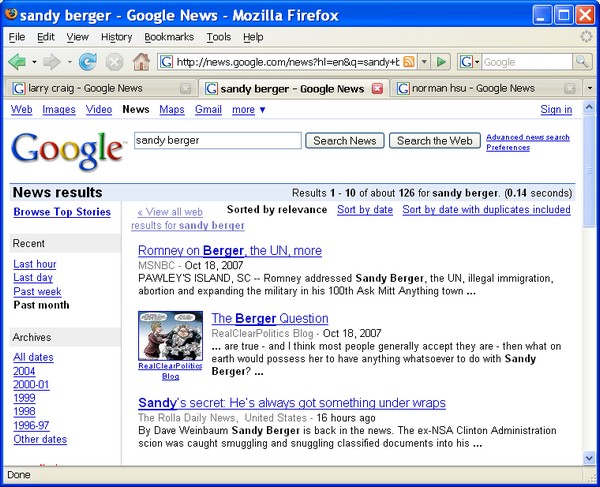
Task: Open archives for All dates
Action: tap(33, 357)
